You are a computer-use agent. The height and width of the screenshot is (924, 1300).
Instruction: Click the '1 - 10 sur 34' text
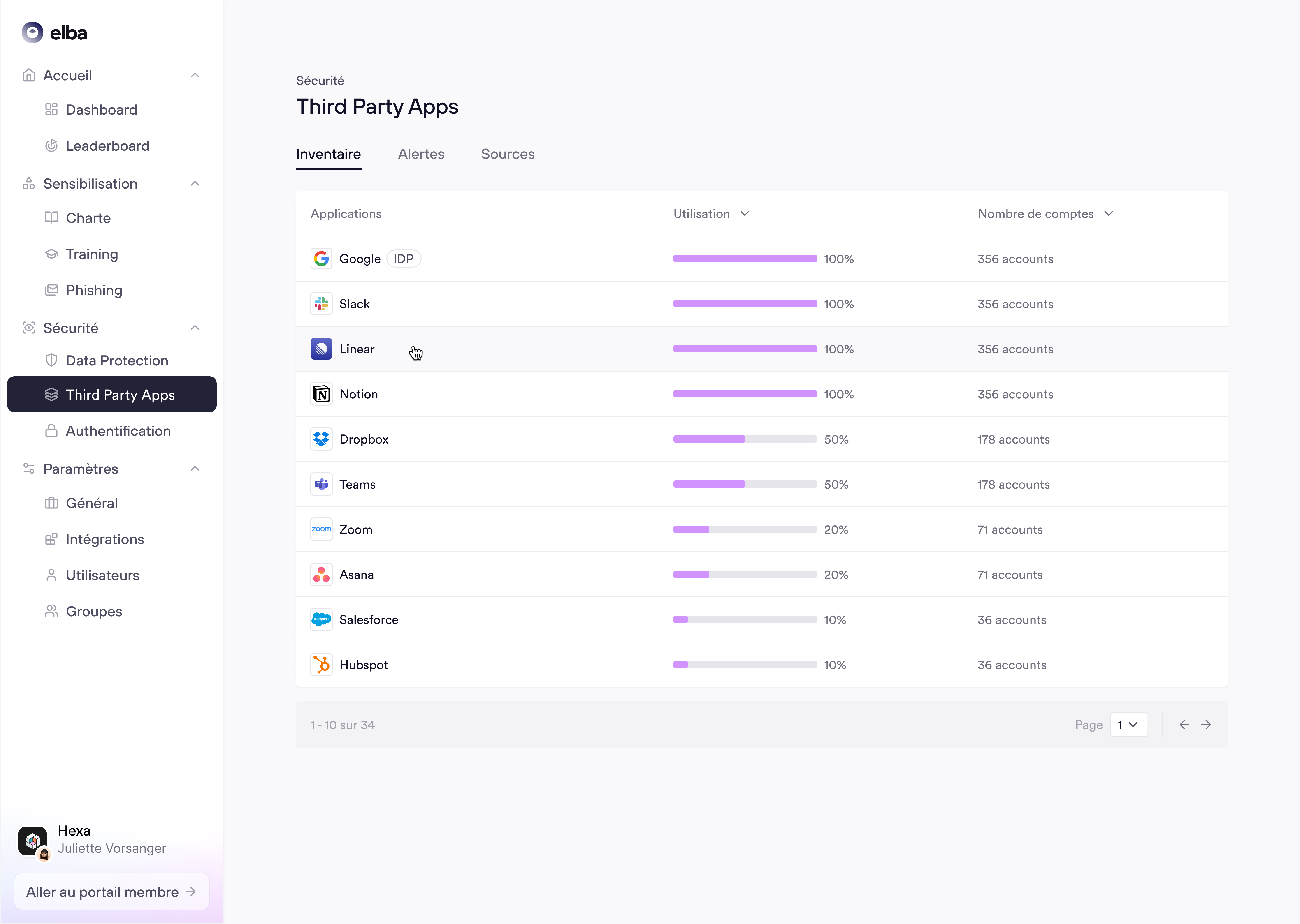(342, 725)
